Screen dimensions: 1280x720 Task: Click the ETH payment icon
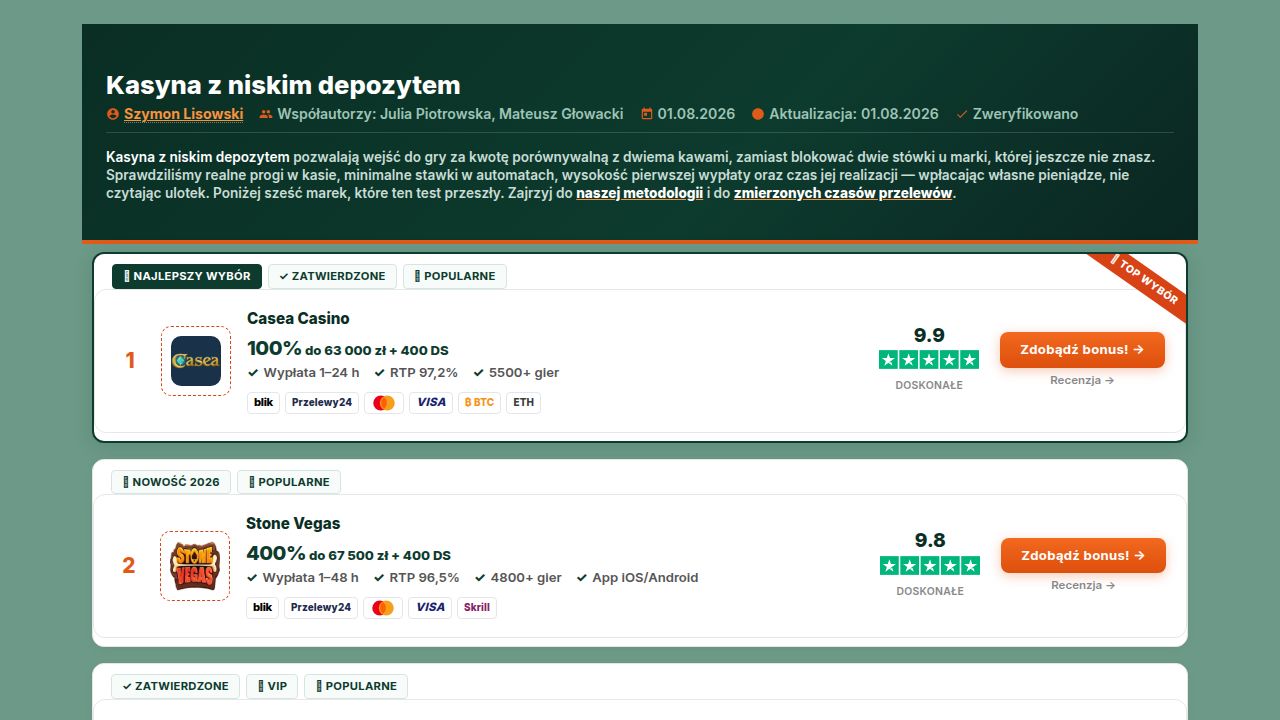point(523,403)
